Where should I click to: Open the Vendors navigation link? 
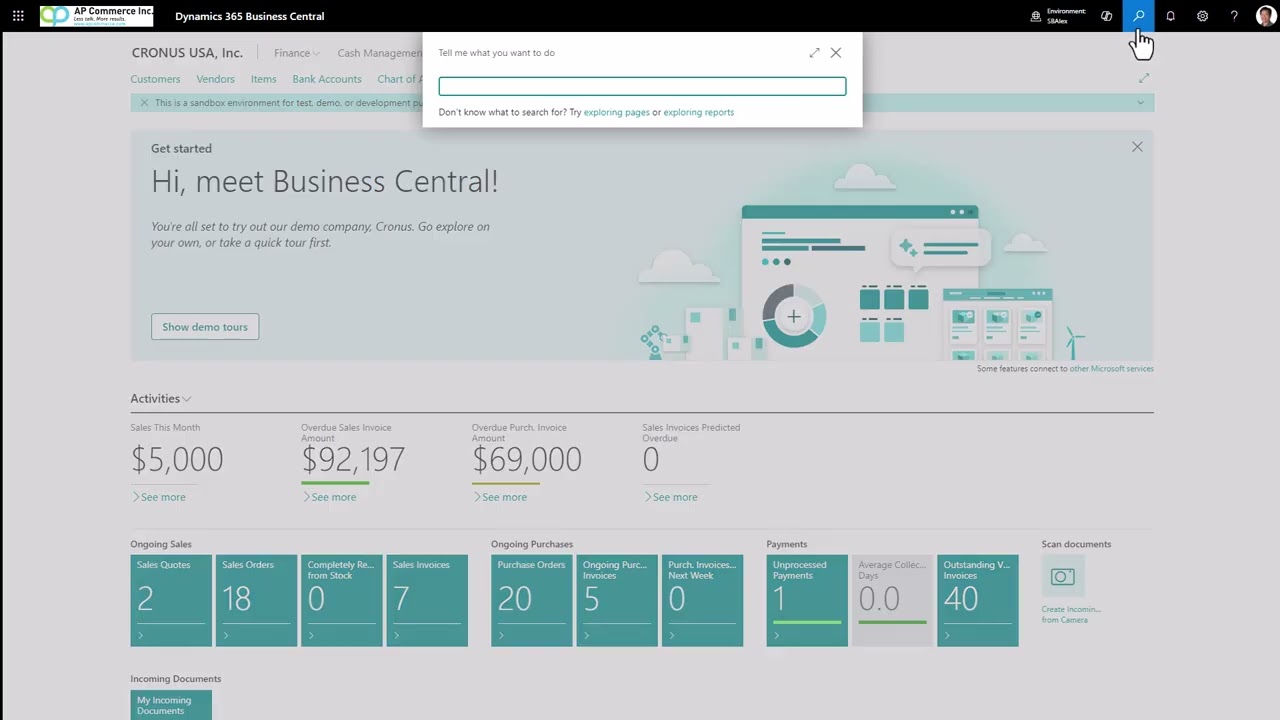pyautogui.click(x=215, y=79)
